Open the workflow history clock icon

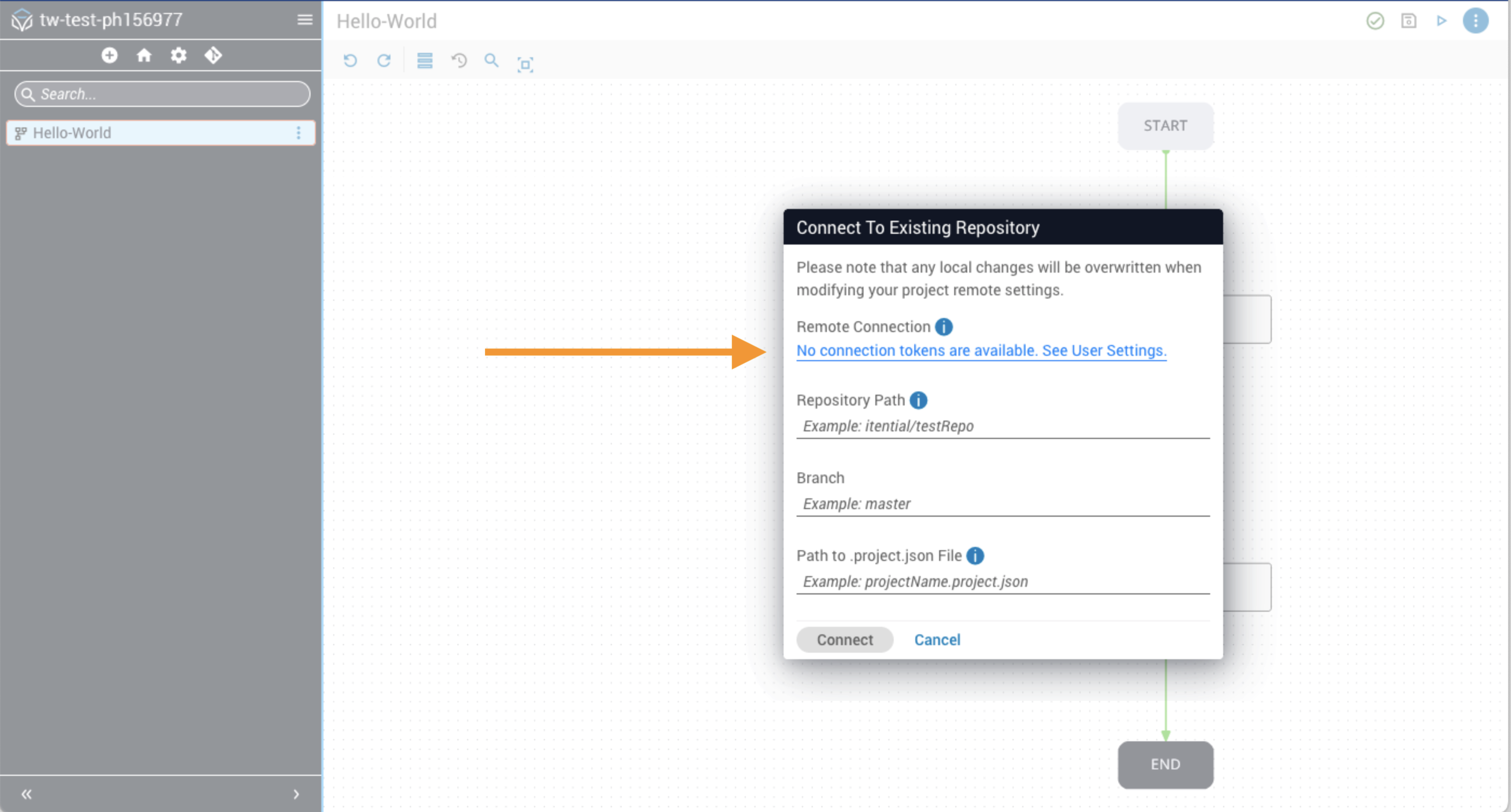point(458,60)
